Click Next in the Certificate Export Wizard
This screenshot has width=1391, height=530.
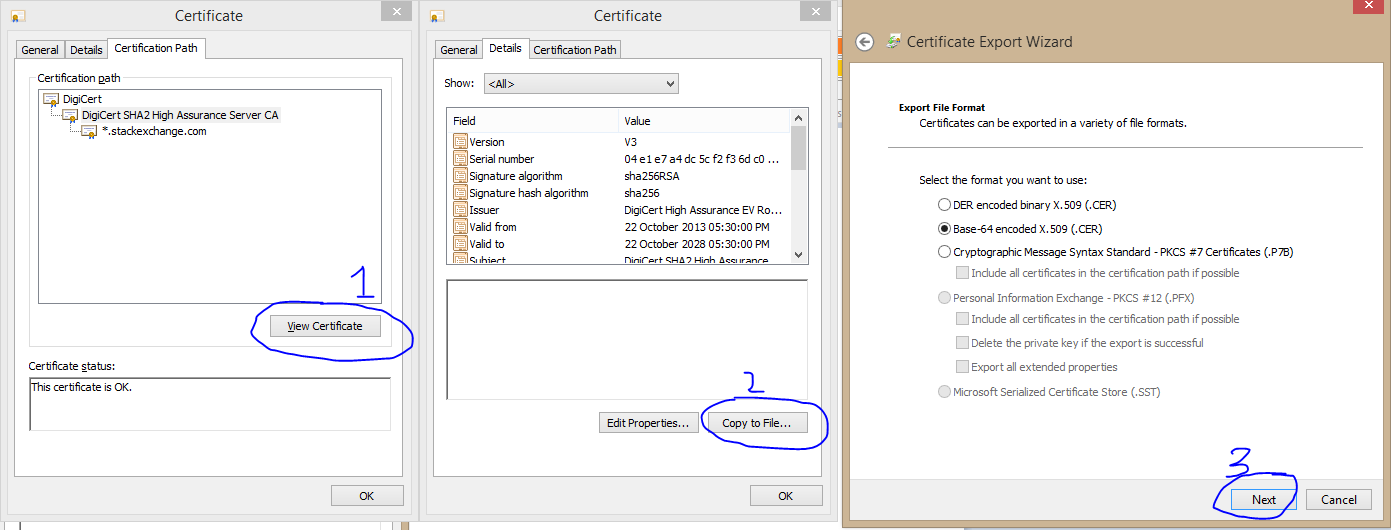(x=1263, y=500)
